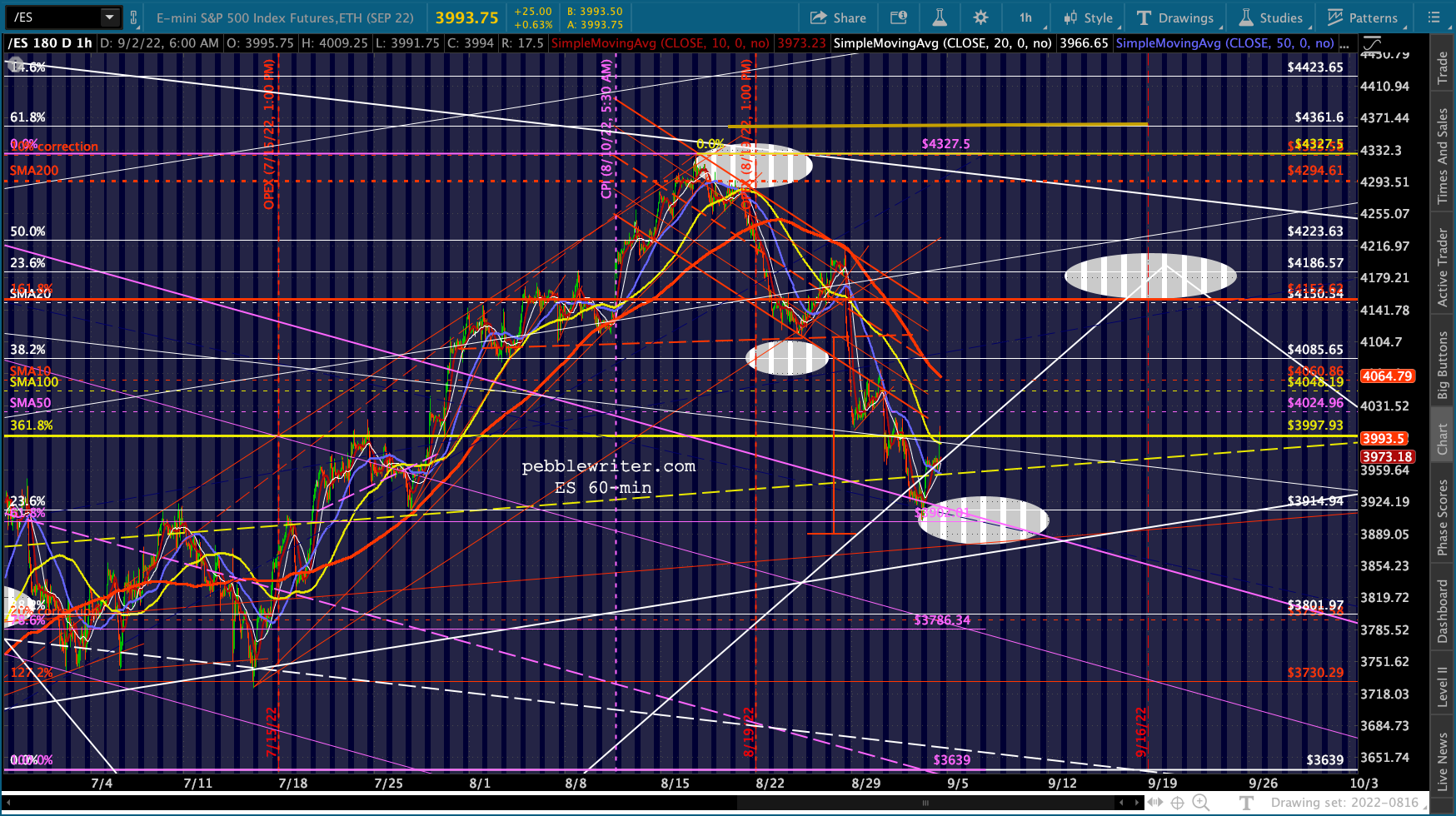Open the Patterns menu
The image size is (1456, 816).
pos(1363,17)
